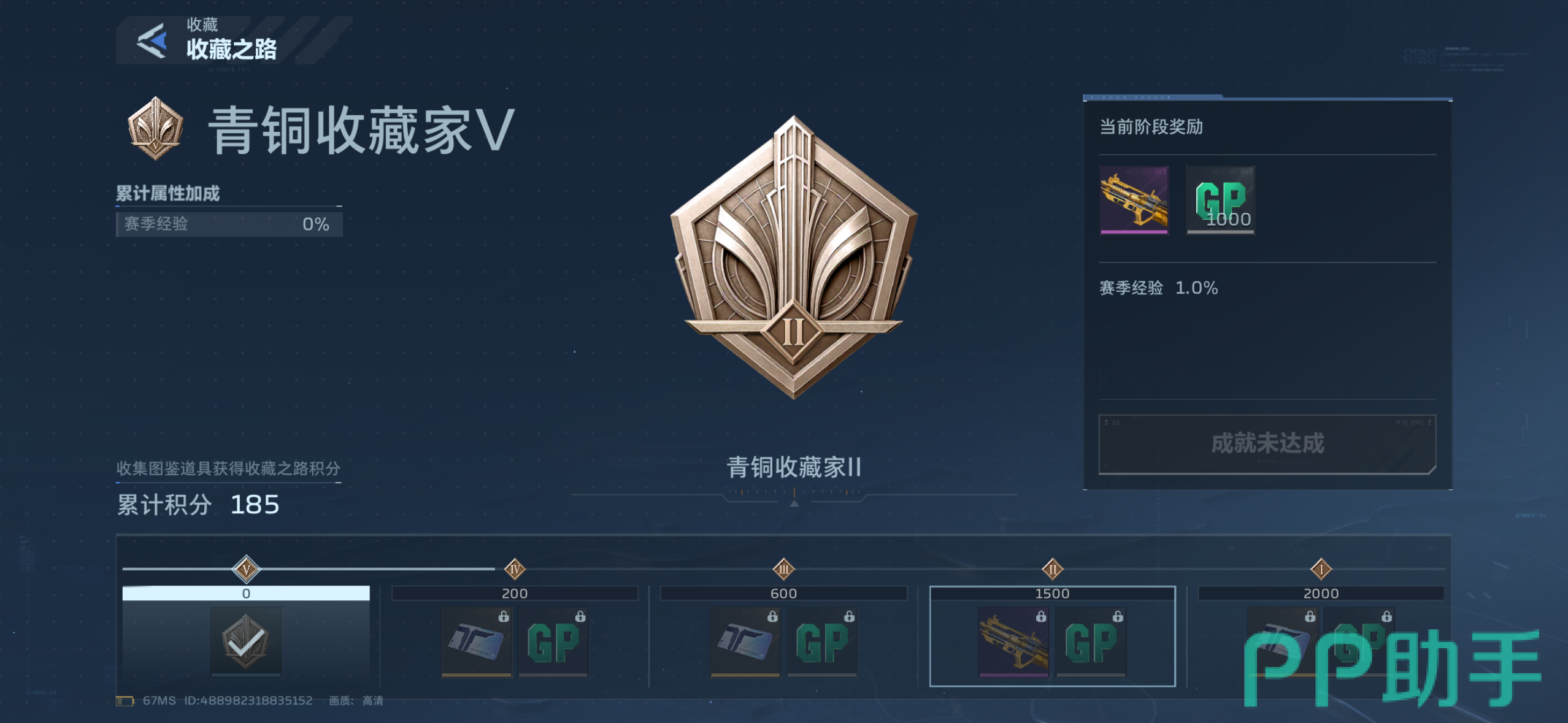The width and height of the screenshot is (1568, 723).
Task: Select the tier IV diamond marker
Action: [x=515, y=569]
